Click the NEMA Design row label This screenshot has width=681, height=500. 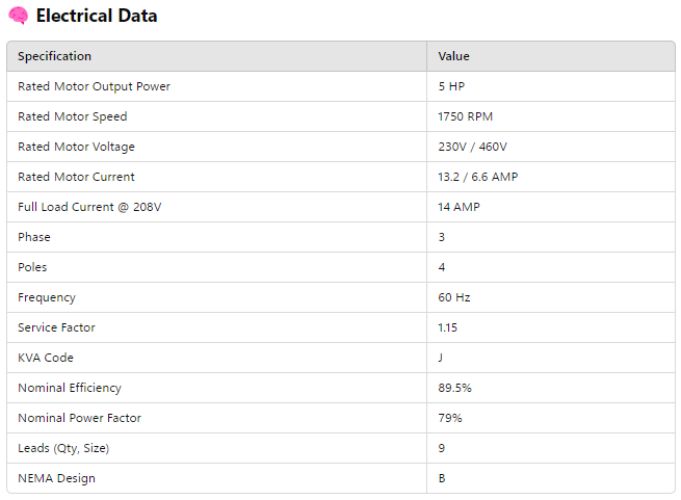56,478
